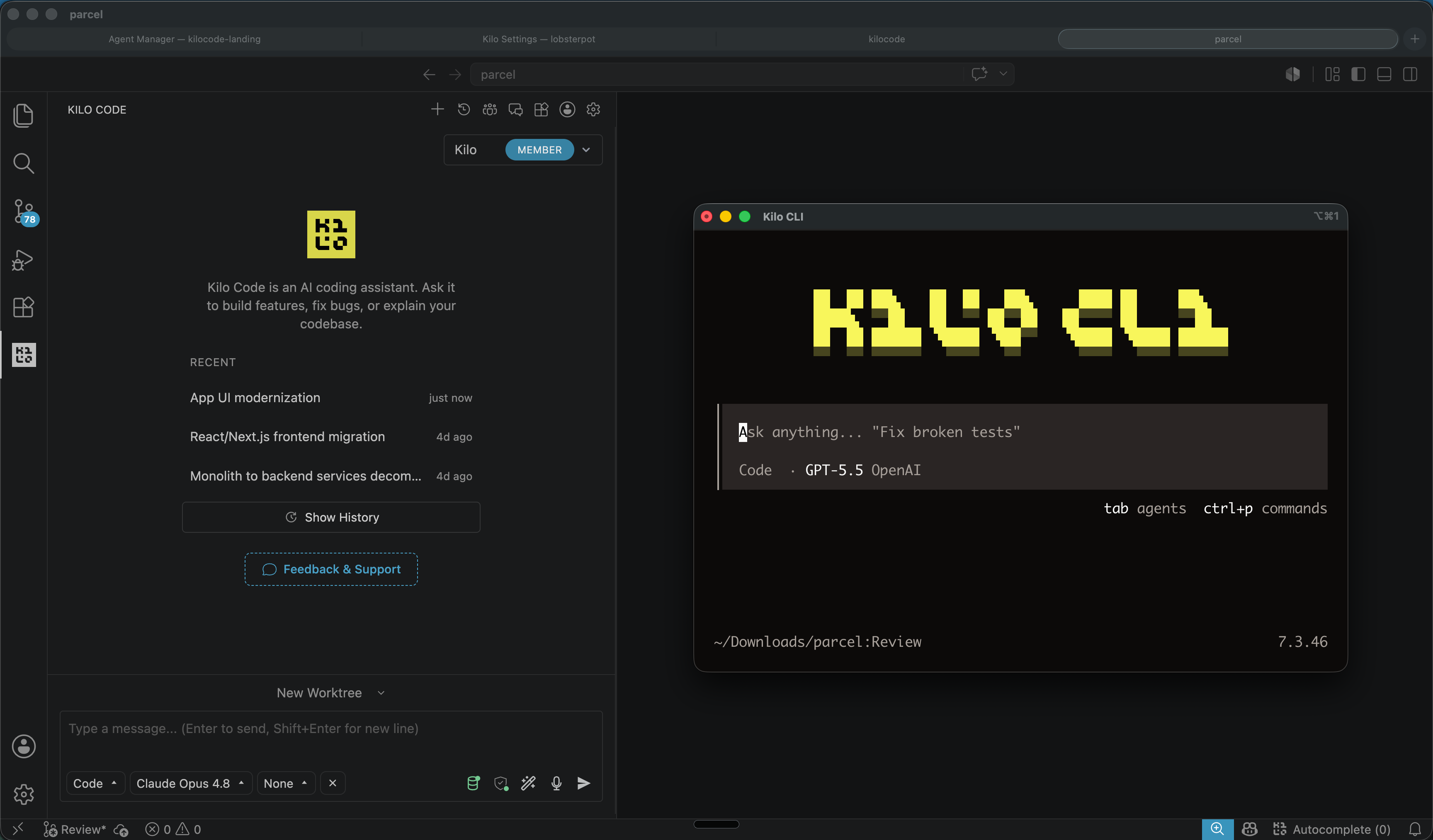Open the Extensions view icon
Viewport: 1433px width, 840px height.
23,307
